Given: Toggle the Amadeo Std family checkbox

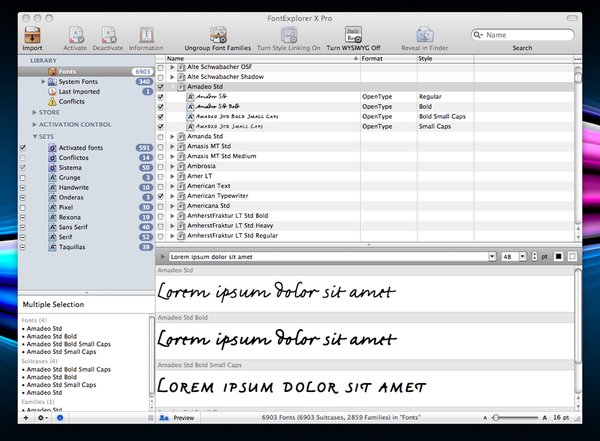Looking at the screenshot, I should (161, 87).
